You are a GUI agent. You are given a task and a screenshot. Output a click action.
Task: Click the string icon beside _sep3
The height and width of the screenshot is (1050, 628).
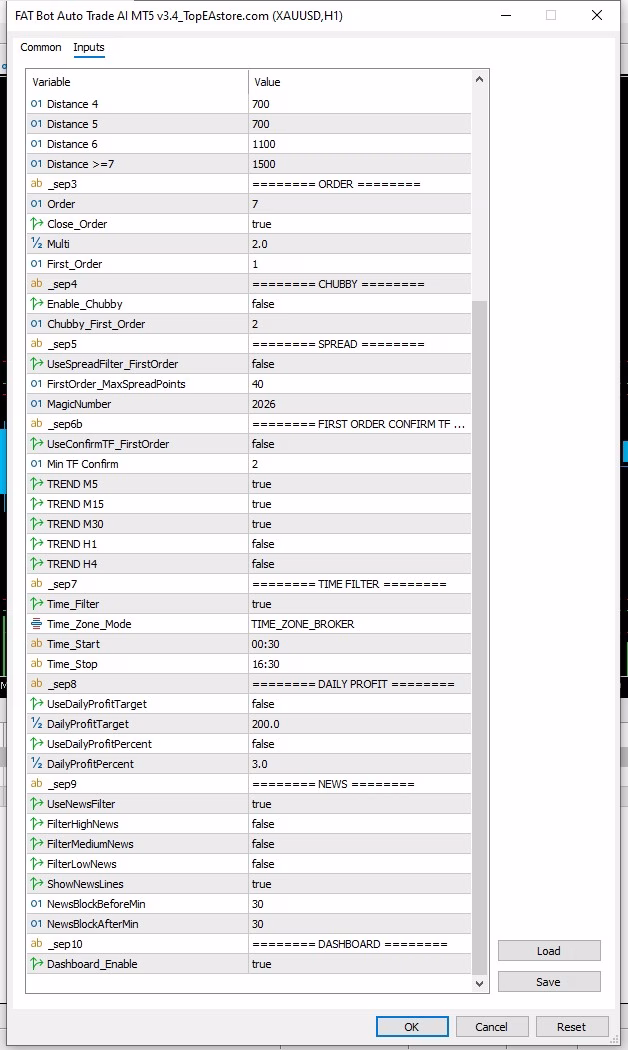click(36, 183)
